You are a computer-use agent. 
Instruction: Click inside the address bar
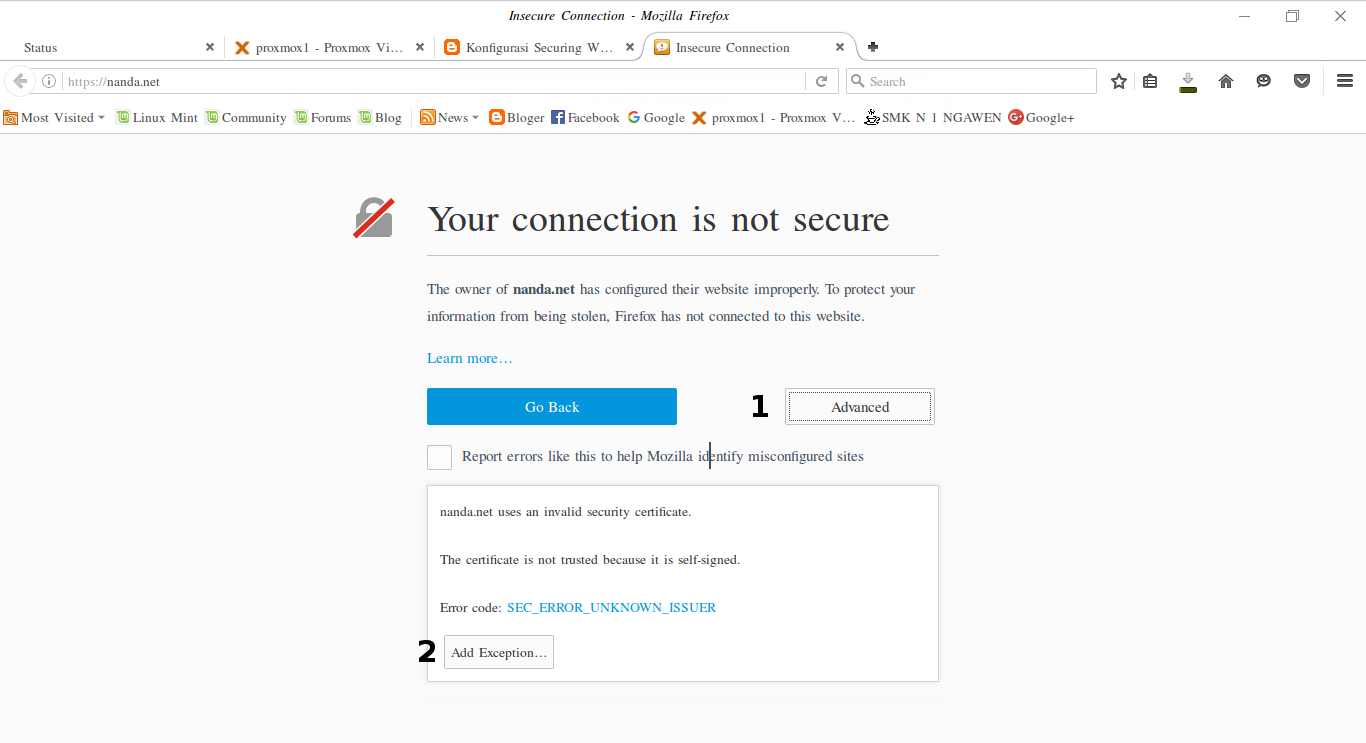coord(400,81)
